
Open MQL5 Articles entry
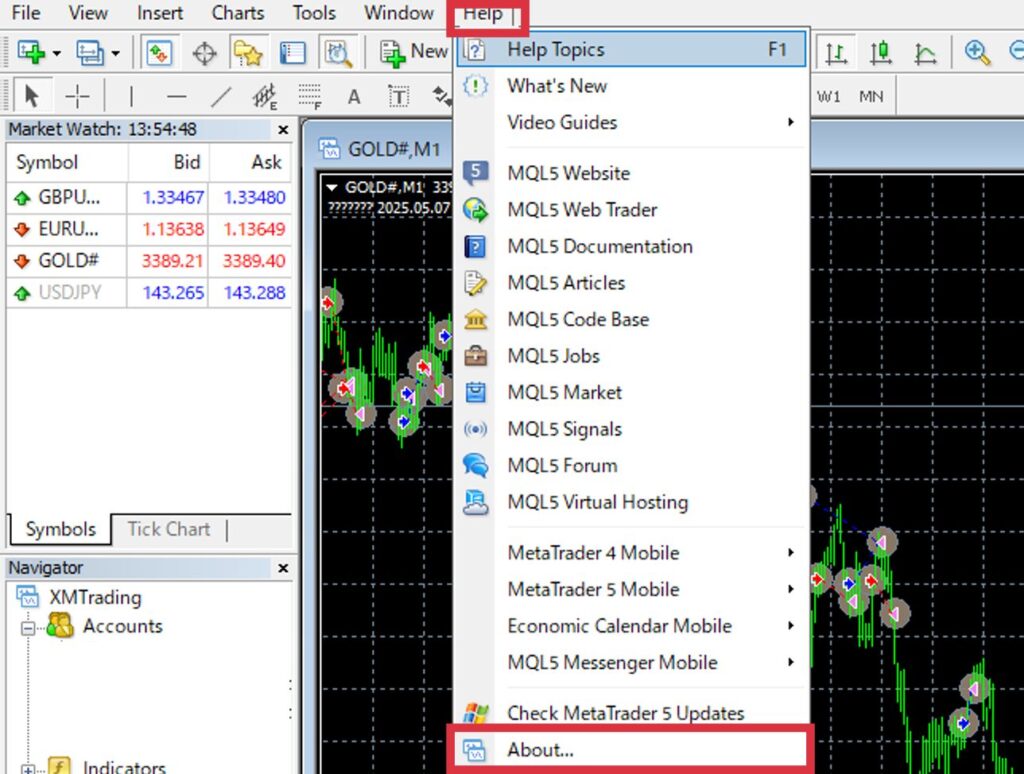(632, 283)
